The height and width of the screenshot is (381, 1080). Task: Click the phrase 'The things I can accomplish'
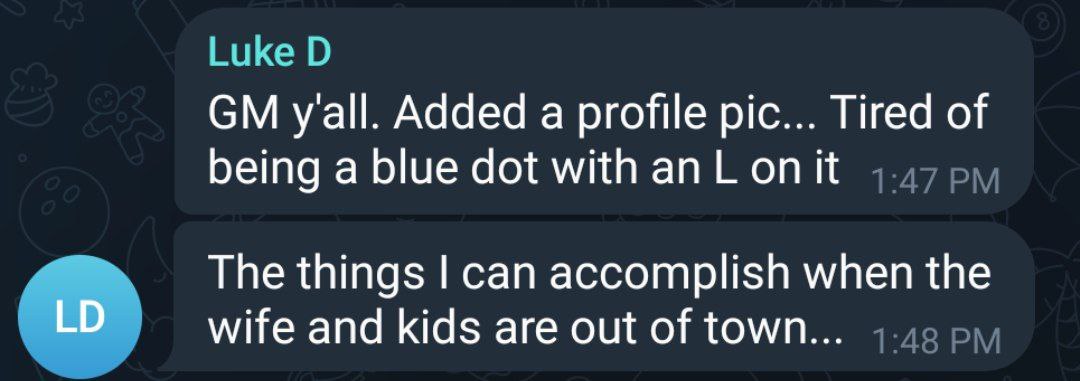coord(498,274)
